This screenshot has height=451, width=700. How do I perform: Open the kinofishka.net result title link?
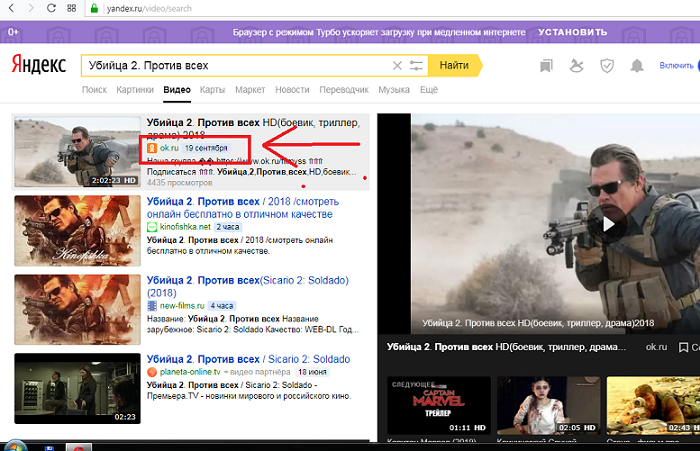point(242,208)
